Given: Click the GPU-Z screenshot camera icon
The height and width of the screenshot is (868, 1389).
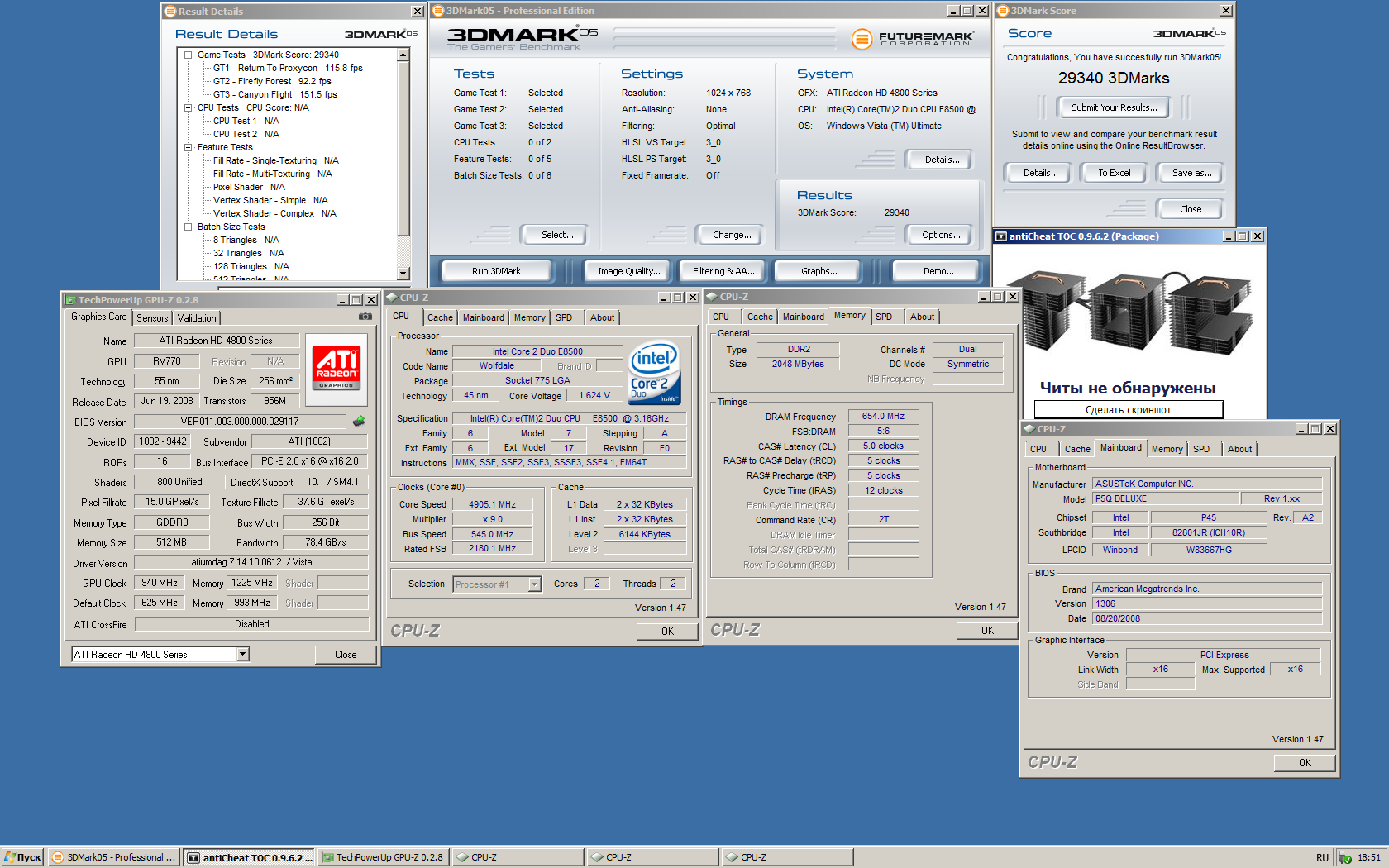Looking at the screenshot, I should [365, 317].
